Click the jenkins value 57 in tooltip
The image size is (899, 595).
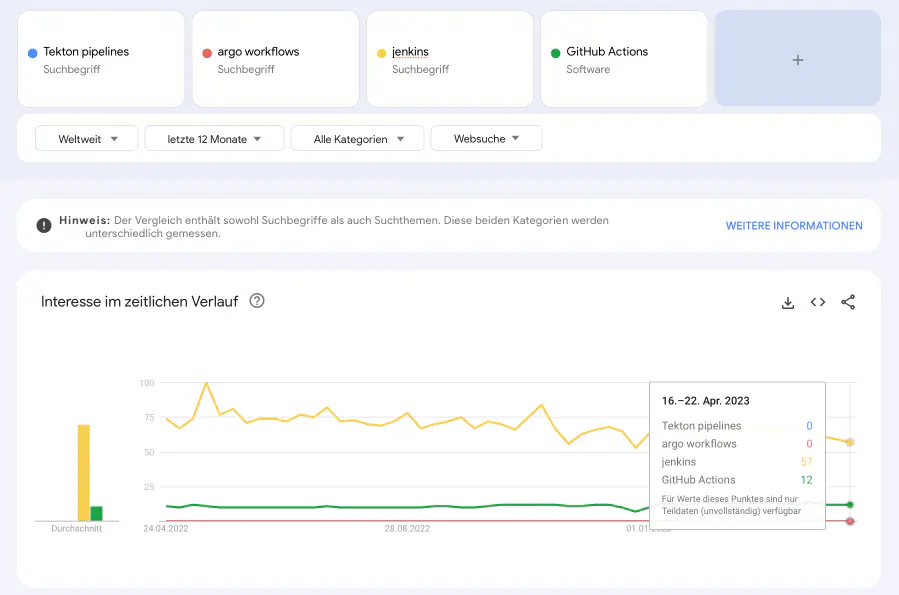click(x=806, y=461)
